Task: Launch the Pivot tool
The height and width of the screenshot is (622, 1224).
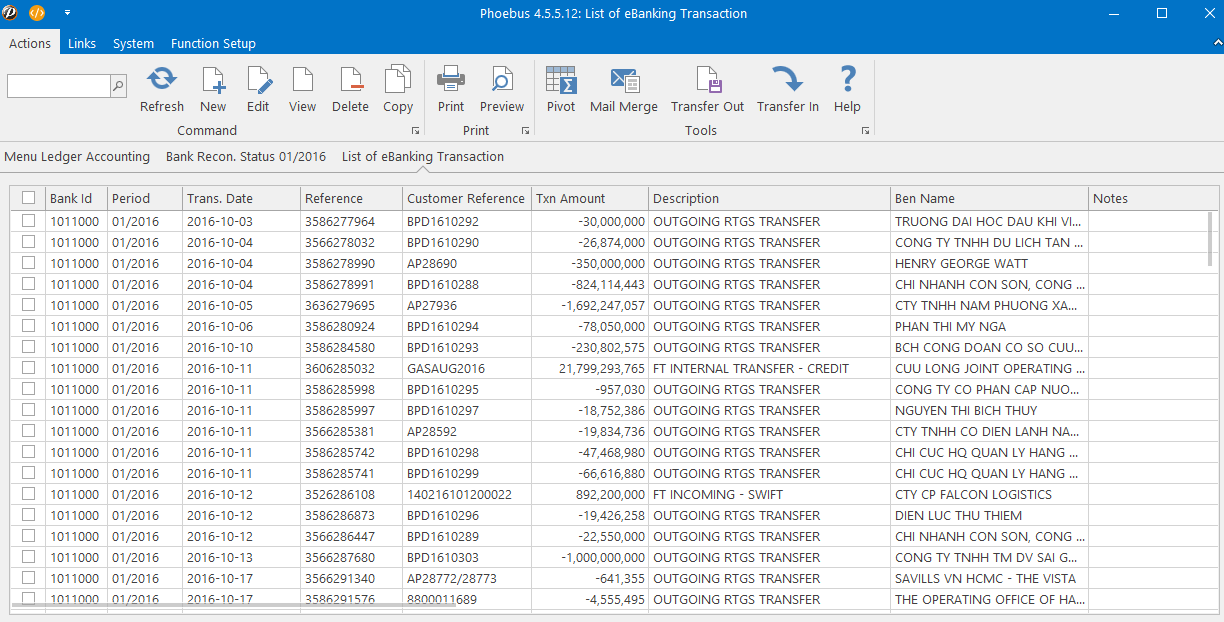Action: [561, 90]
